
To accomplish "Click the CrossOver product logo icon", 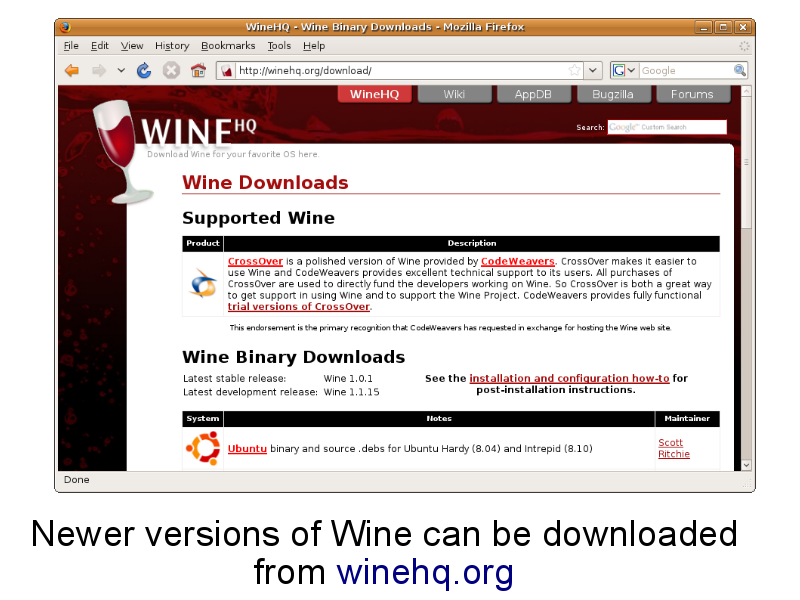I will pos(203,284).
